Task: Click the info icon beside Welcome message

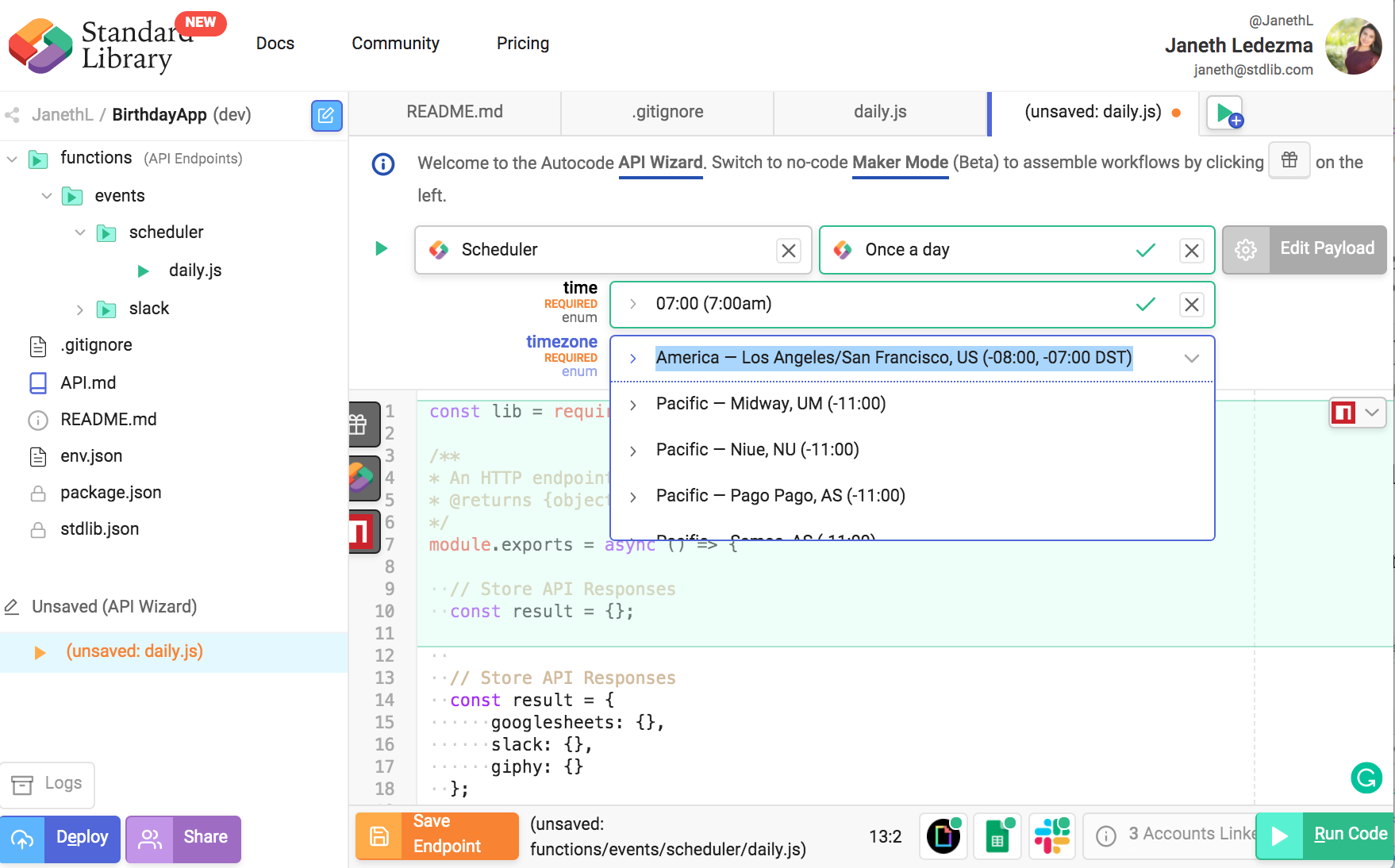Action: coord(383,164)
